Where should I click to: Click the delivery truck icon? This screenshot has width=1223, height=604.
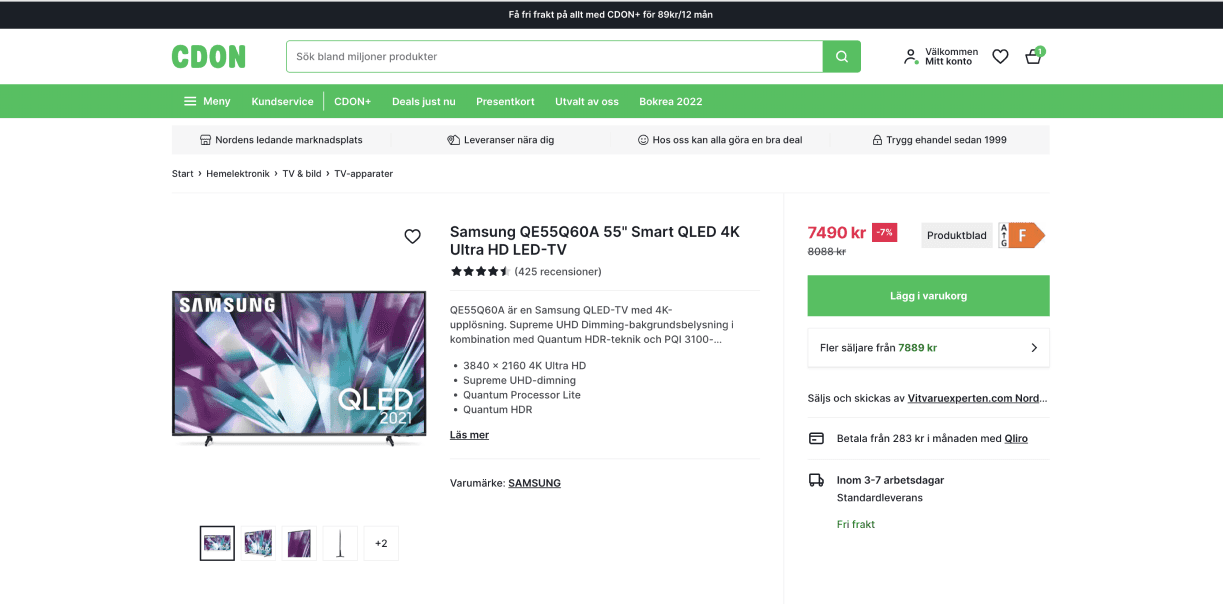pyautogui.click(x=816, y=480)
